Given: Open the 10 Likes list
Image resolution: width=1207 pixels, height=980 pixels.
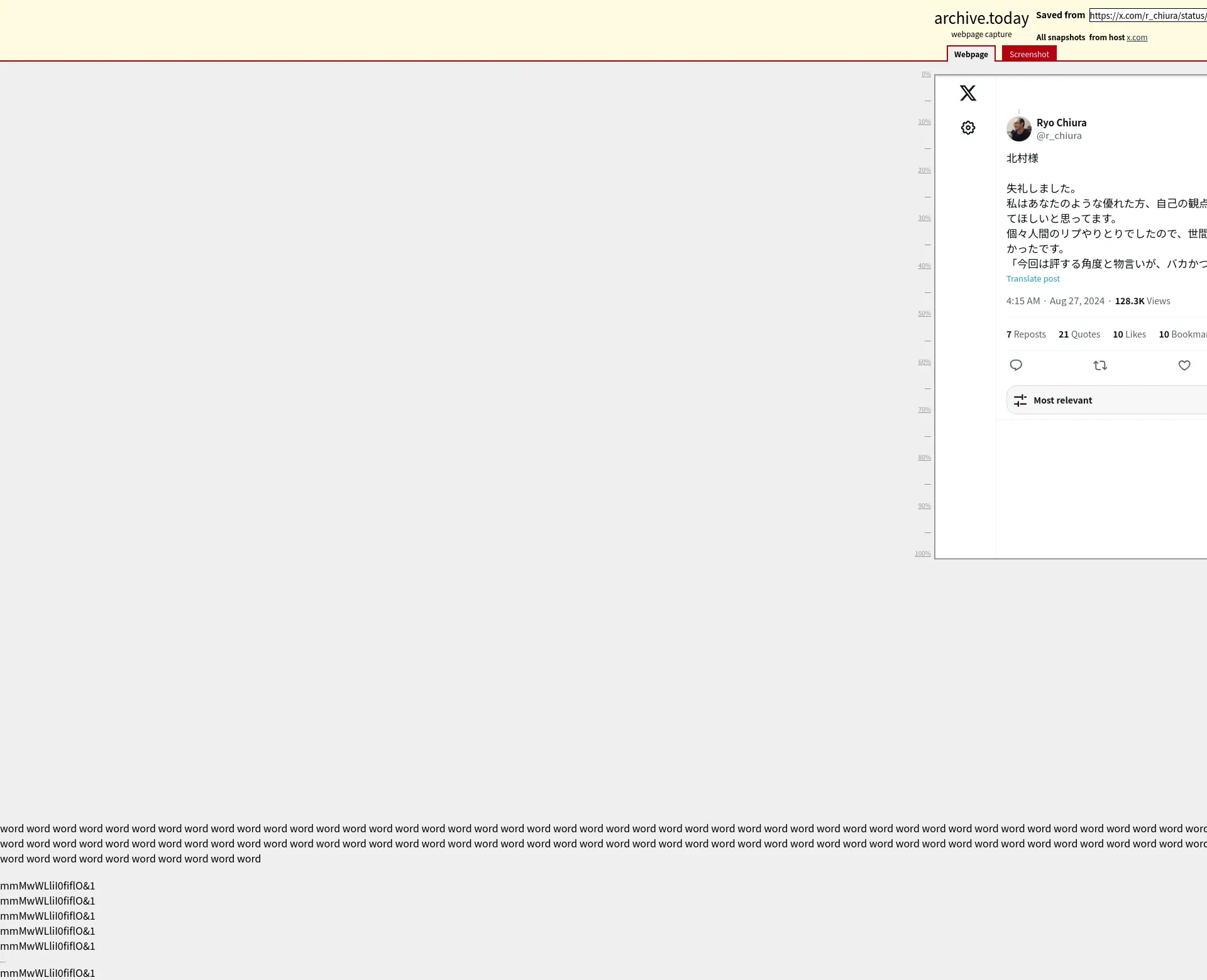Looking at the screenshot, I should pos(1129,334).
